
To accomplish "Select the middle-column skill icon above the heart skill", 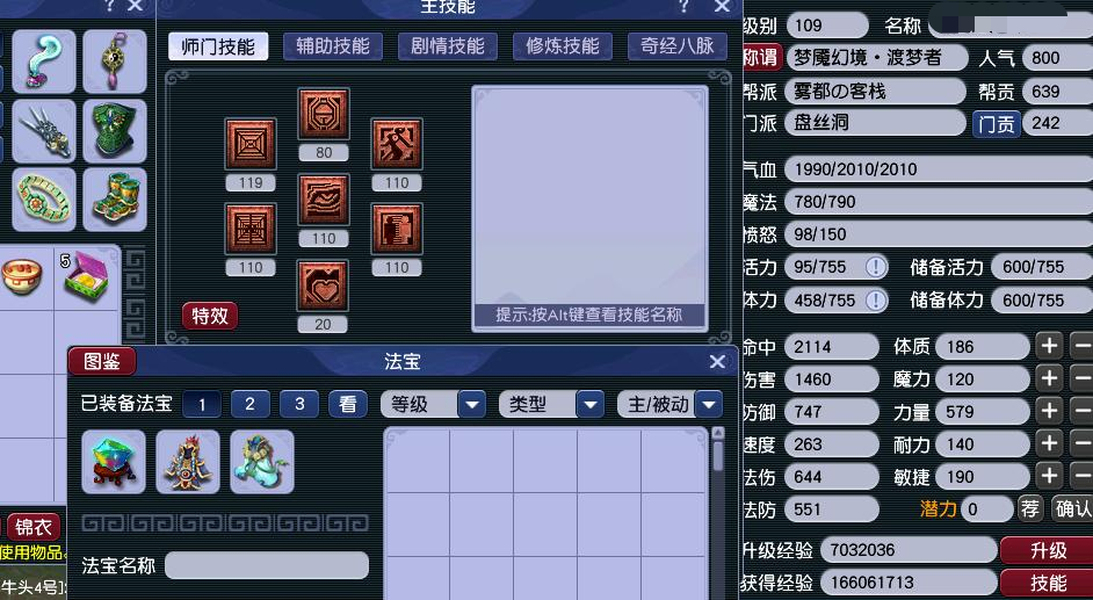I will point(323,200).
